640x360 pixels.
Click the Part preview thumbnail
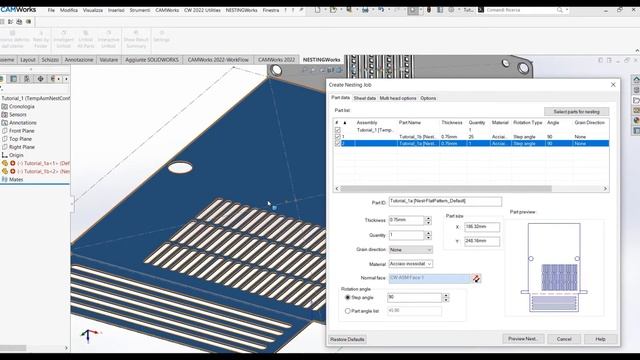(554, 267)
